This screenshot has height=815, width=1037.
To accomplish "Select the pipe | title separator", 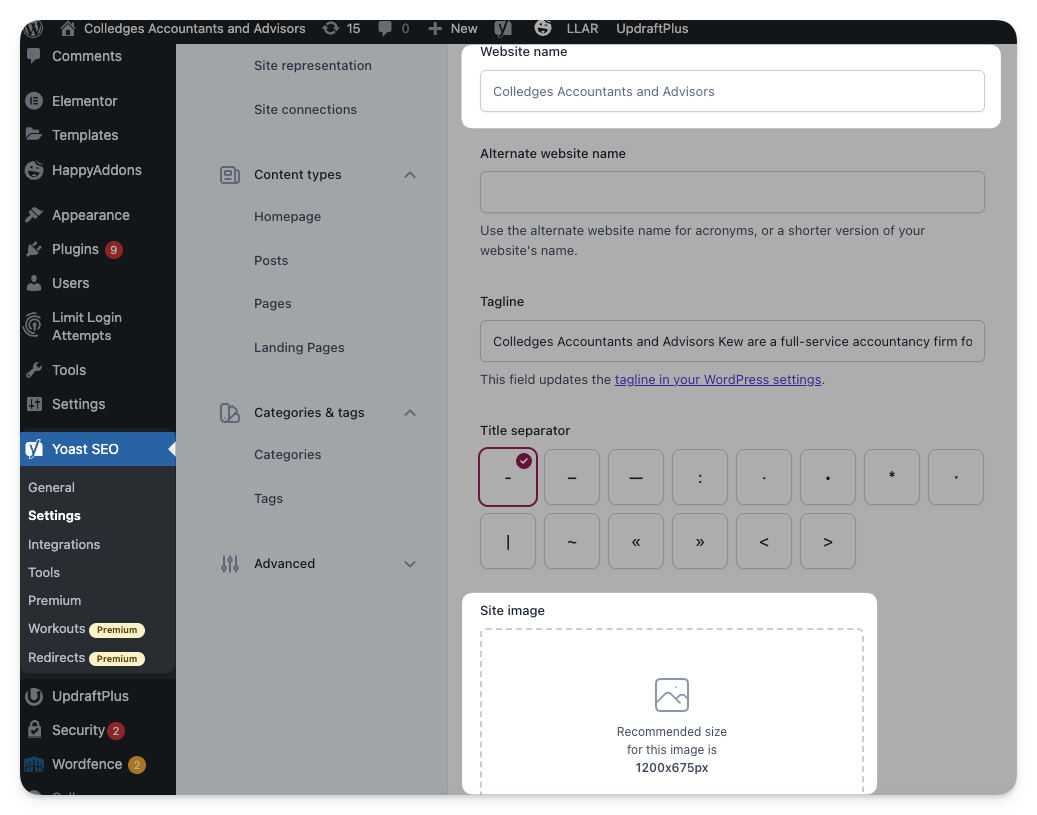I will click(x=508, y=541).
